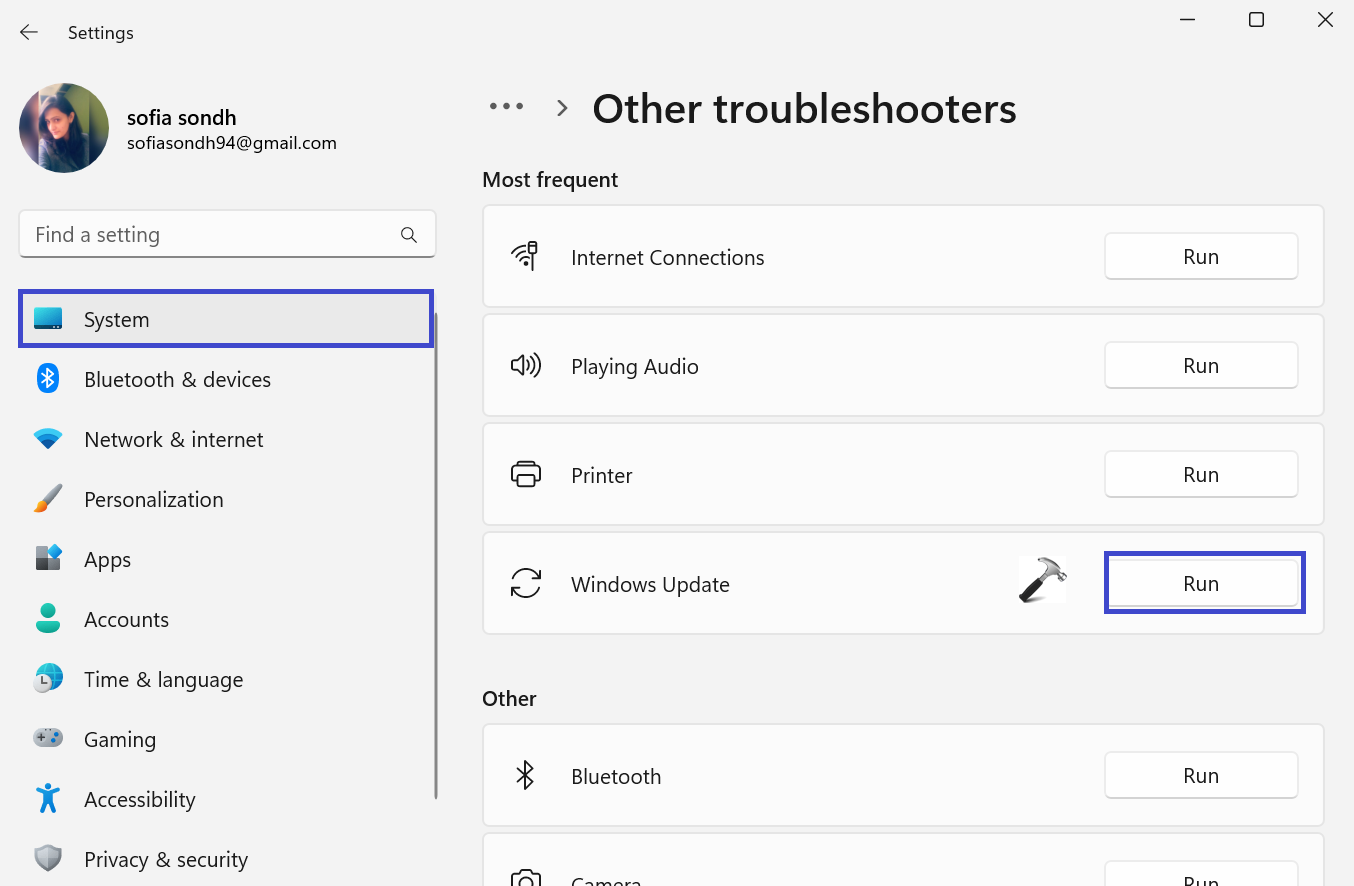This screenshot has width=1354, height=886.
Task: Click the back arrow in Settings header
Action: [x=29, y=32]
